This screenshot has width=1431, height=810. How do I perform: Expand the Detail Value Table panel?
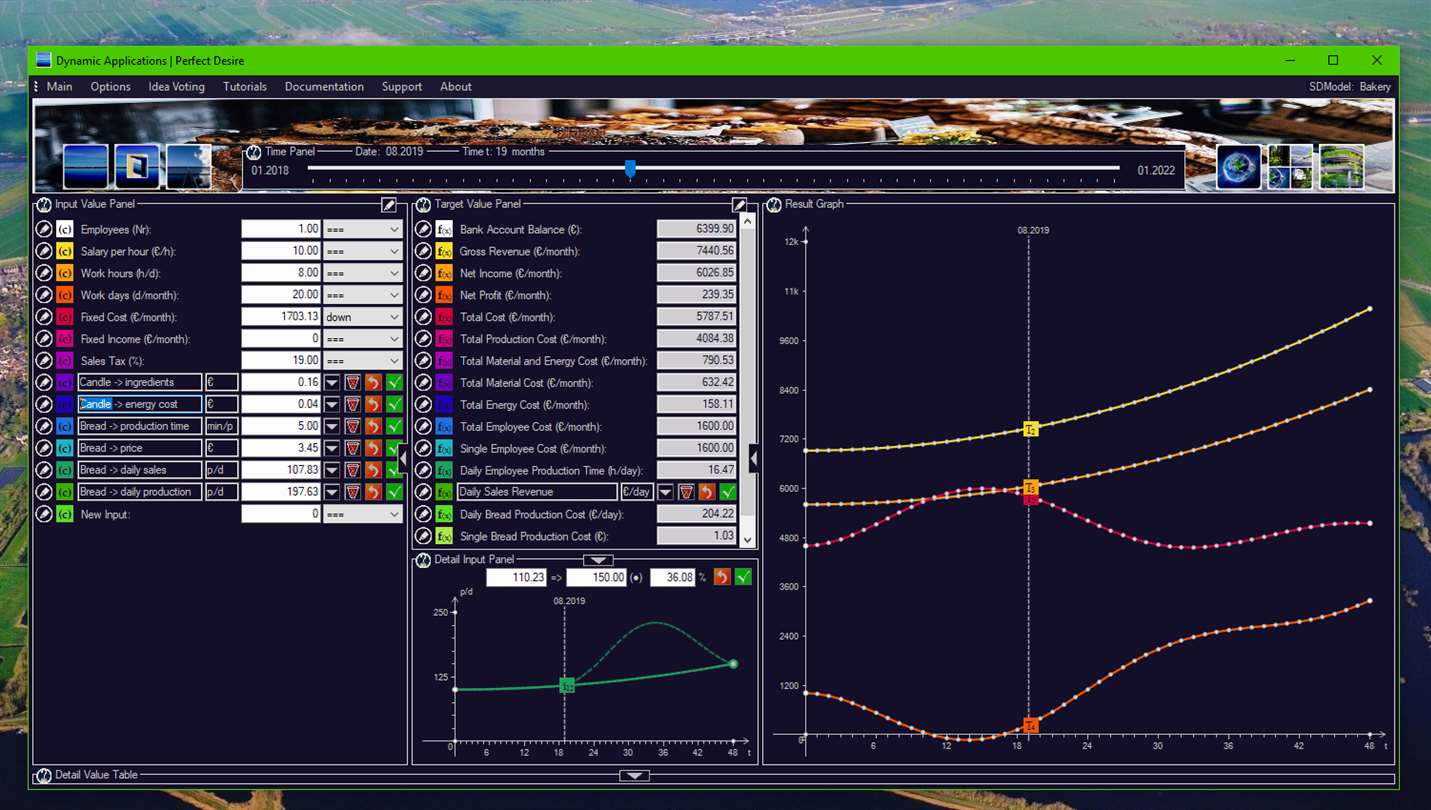(x=634, y=776)
